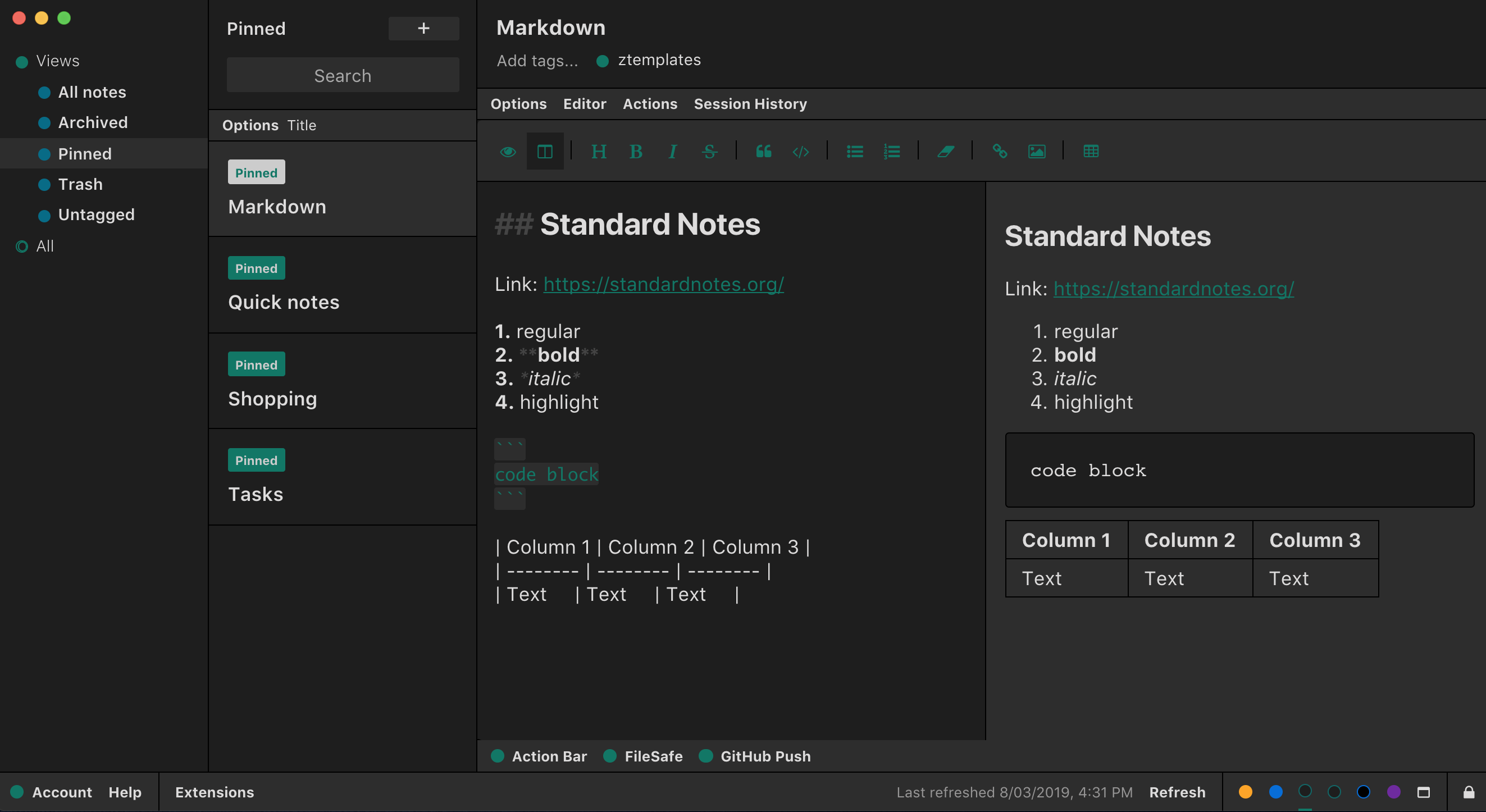The image size is (1486, 812).
Task: Insert a heading with H icon
Action: (x=598, y=152)
